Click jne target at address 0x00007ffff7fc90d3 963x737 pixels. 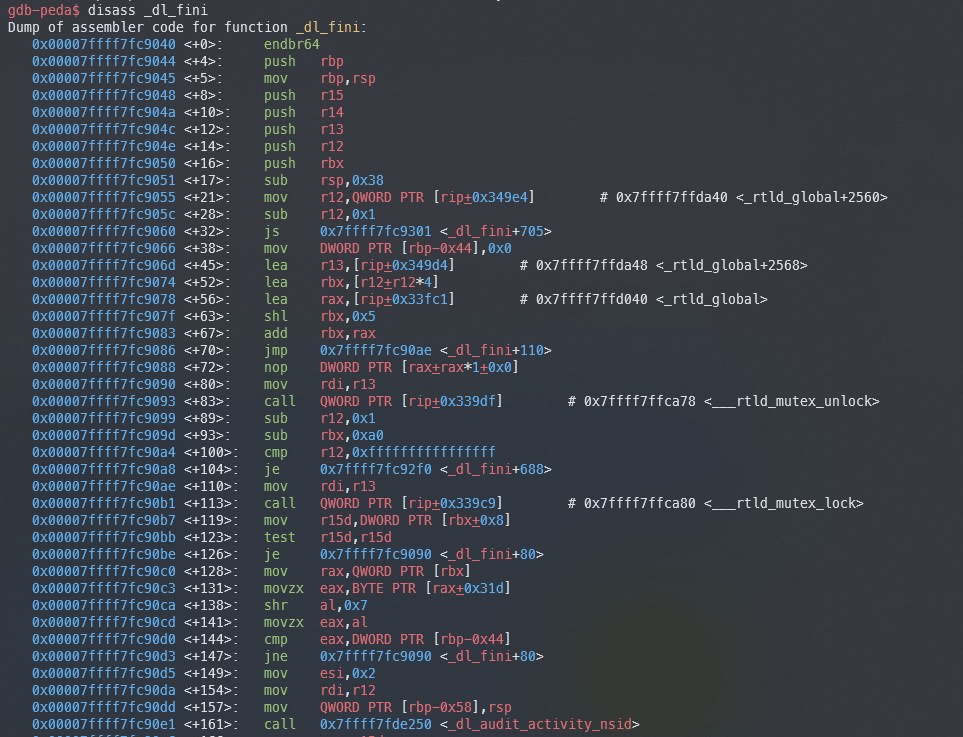(x=432, y=656)
